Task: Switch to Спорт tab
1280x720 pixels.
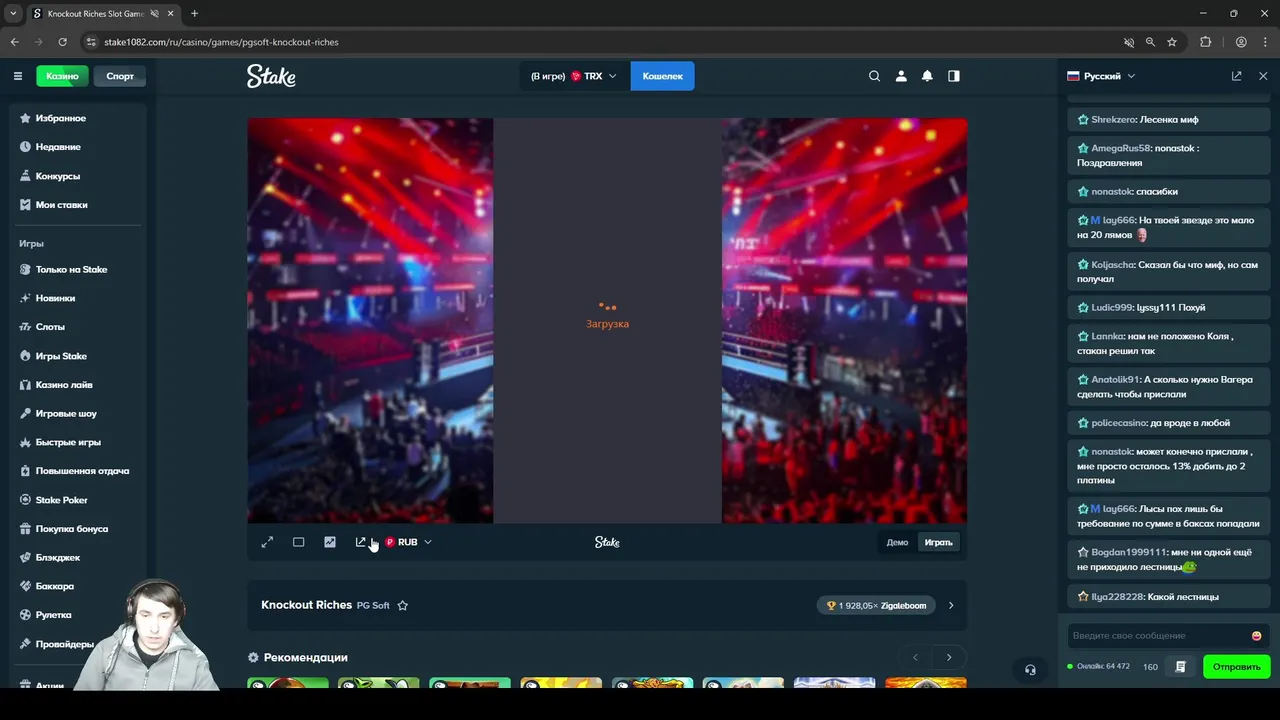Action: click(120, 76)
